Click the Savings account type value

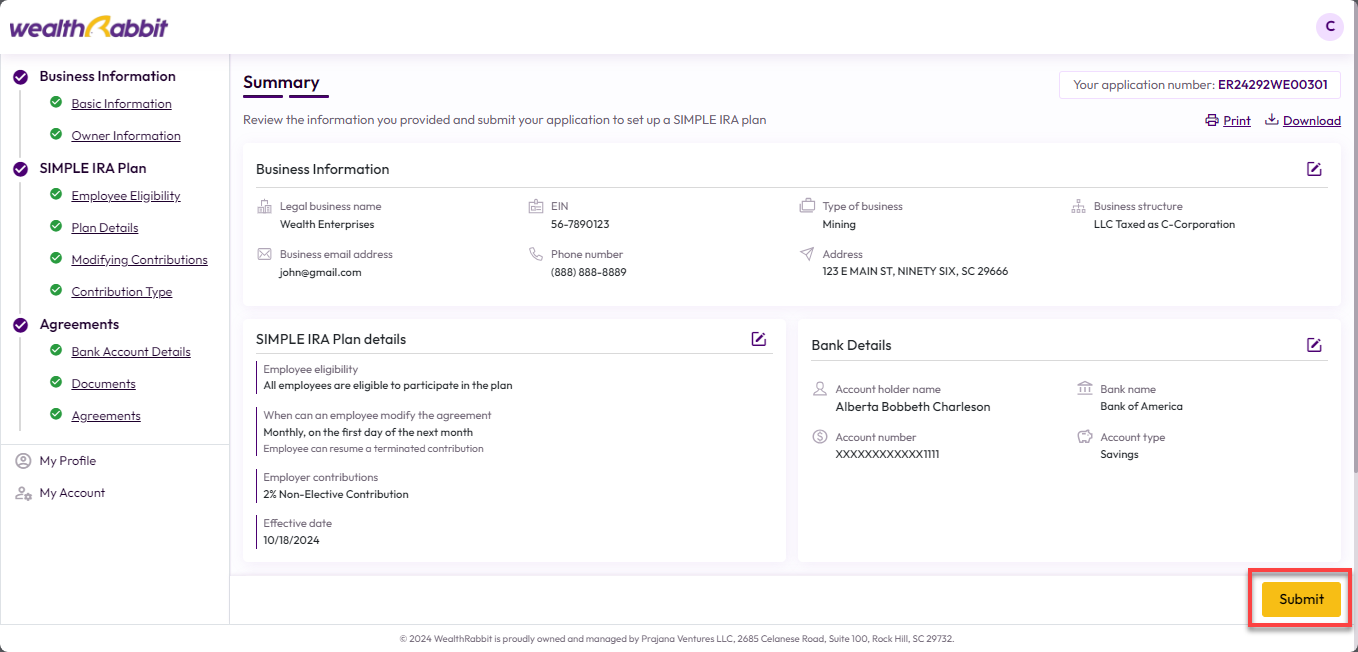(x=1119, y=454)
